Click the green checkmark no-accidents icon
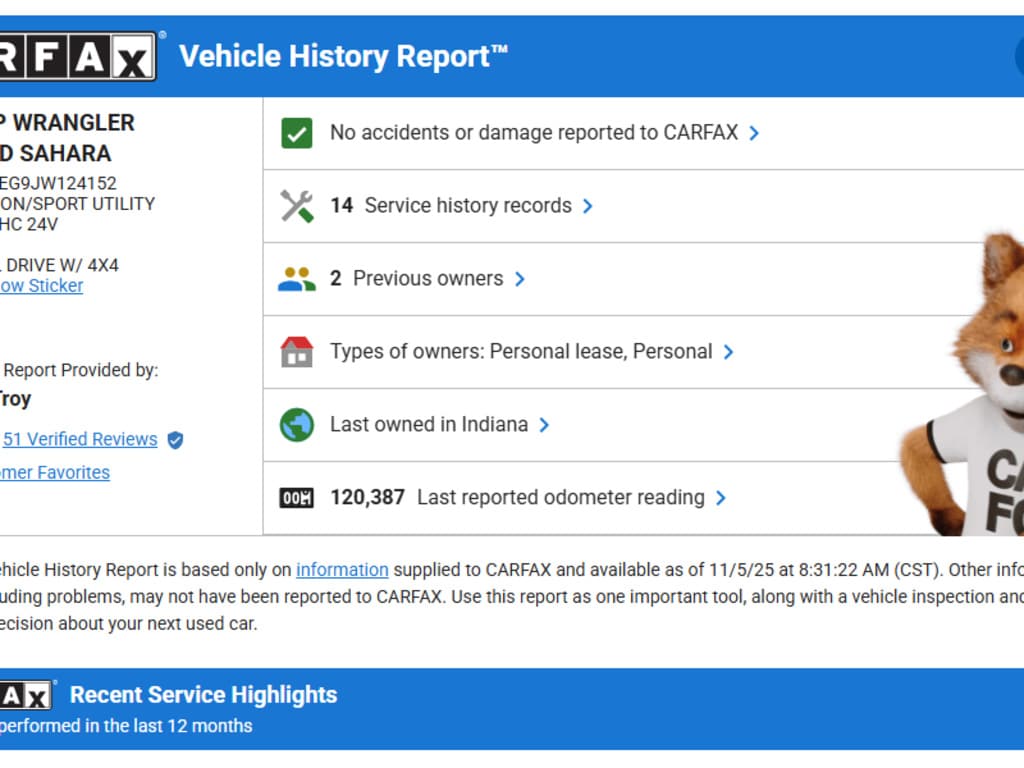Image resolution: width=1024 pixels, height=768 pixels. tap(297, 133)
